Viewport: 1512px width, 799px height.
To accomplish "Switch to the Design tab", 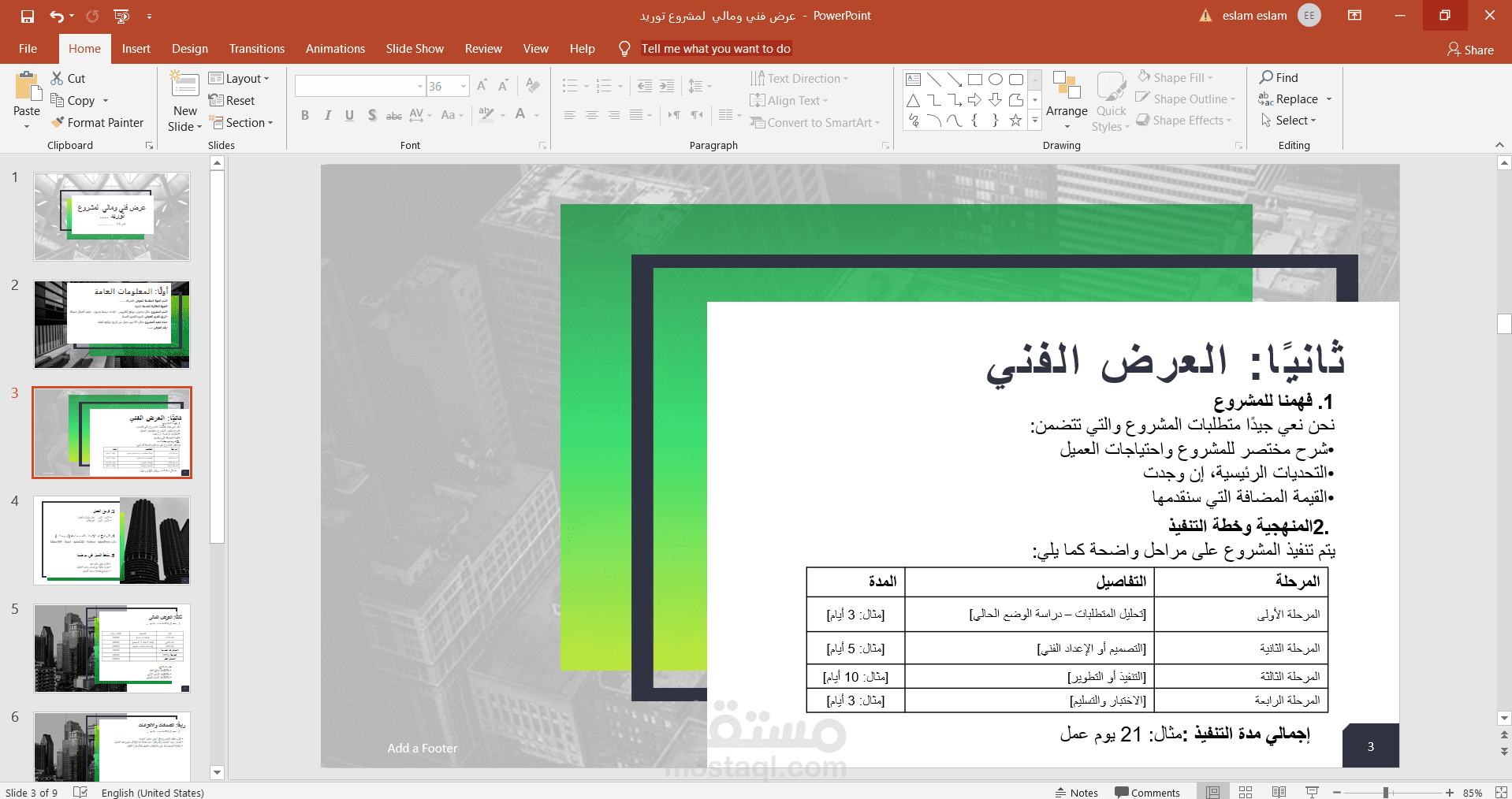I will point(190,48).
